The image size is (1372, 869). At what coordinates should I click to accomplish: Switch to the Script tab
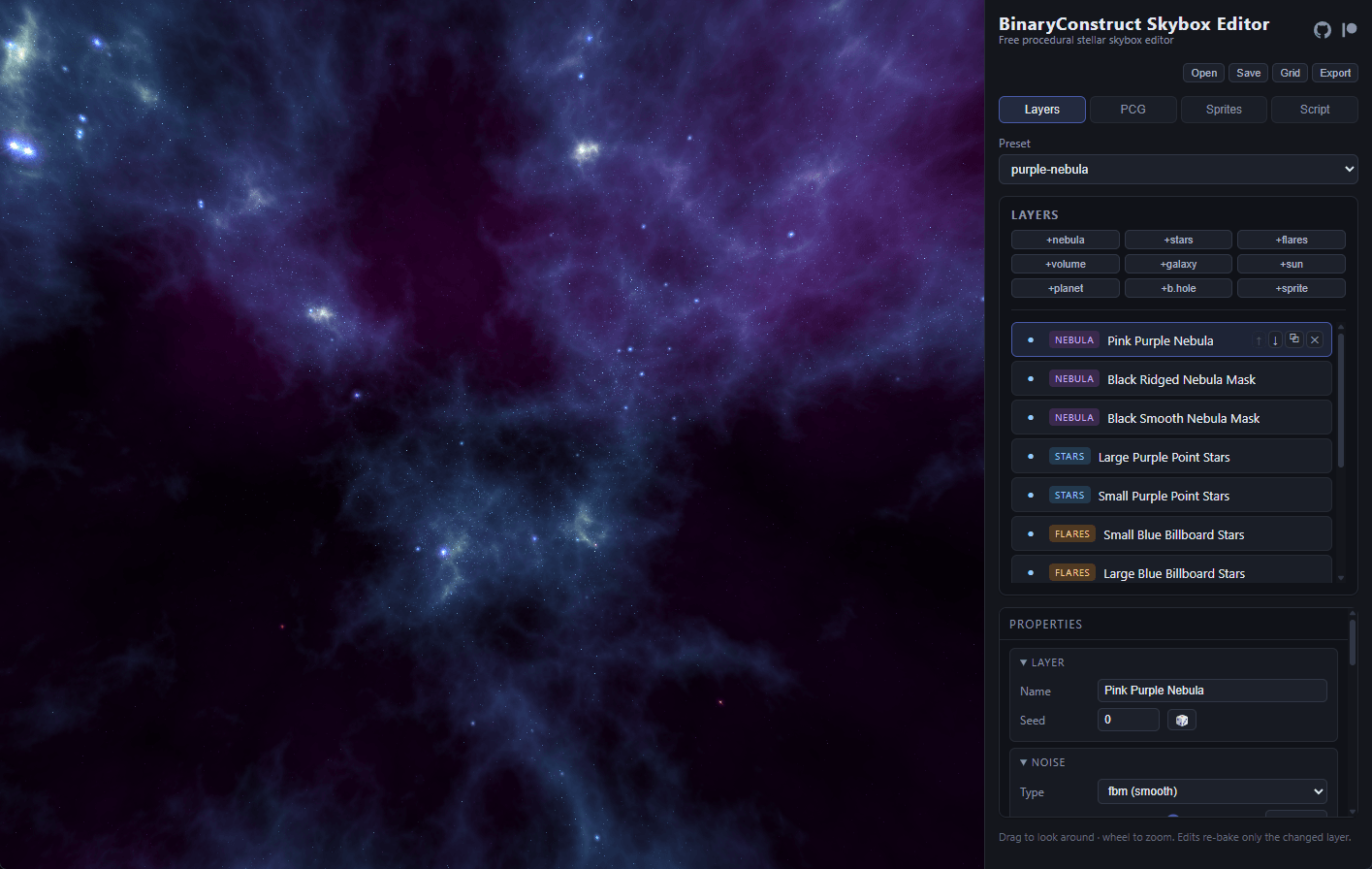[1315, 110]
